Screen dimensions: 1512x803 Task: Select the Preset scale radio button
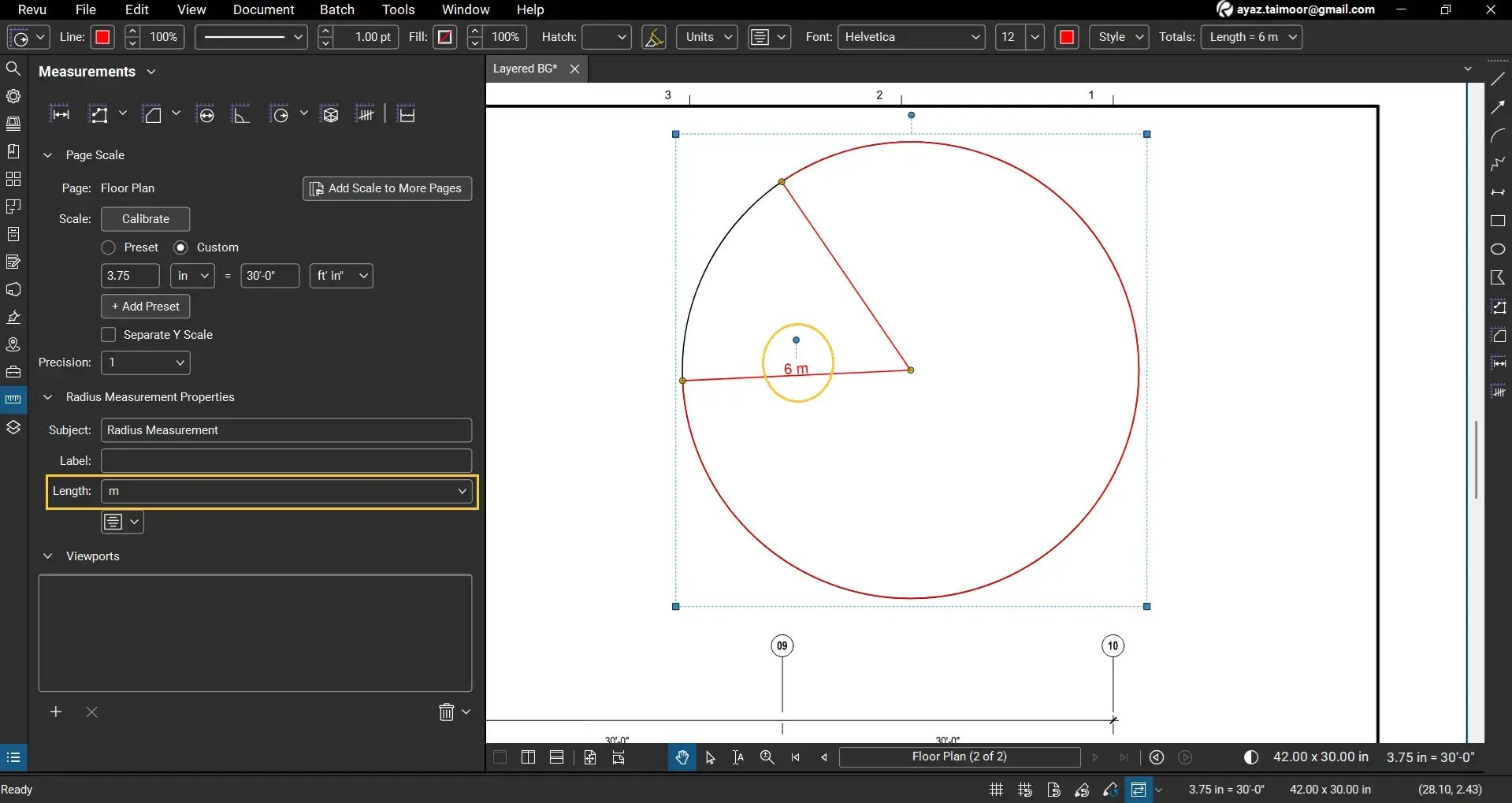pos(108,247)
